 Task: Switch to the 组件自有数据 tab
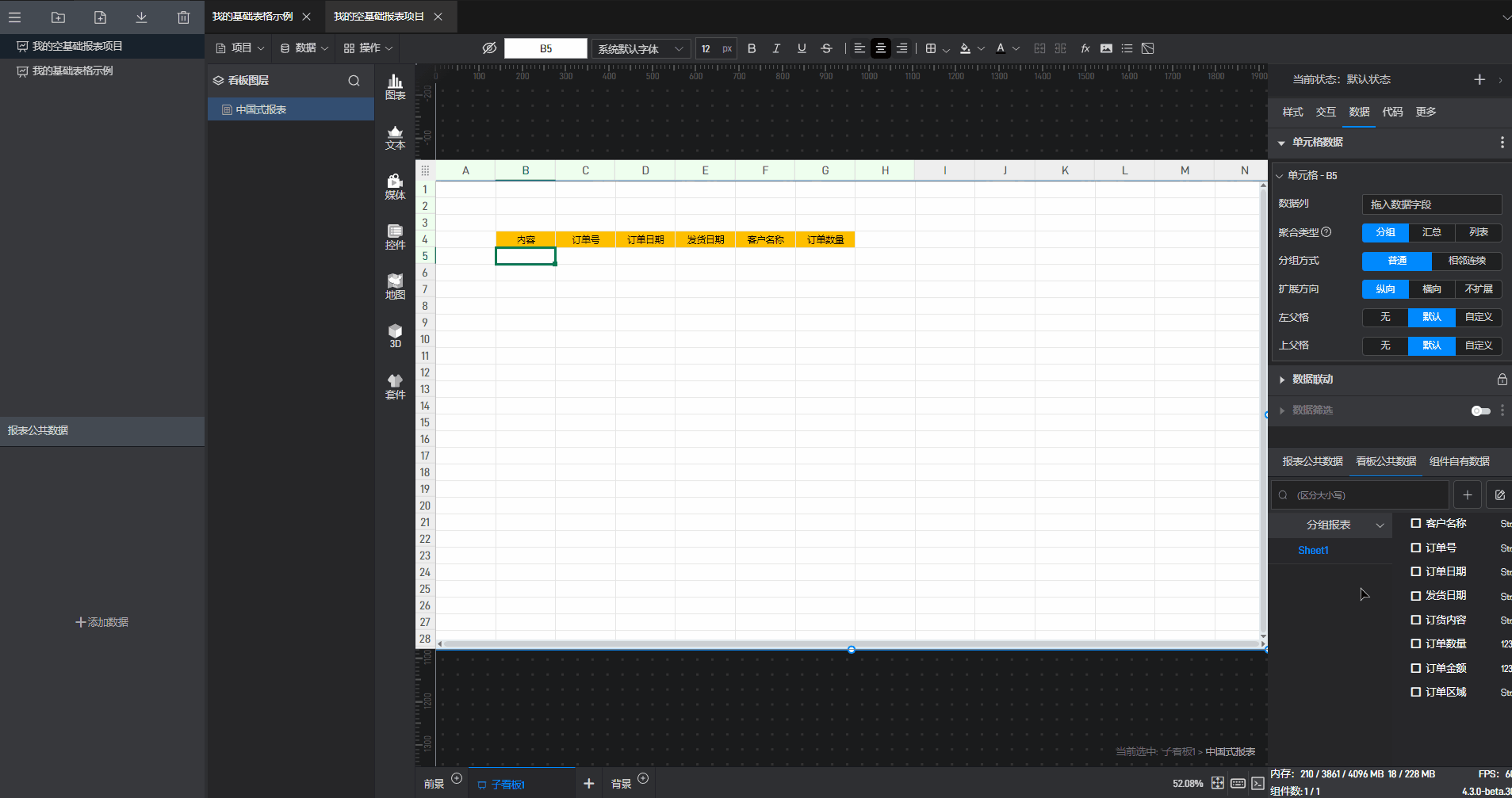[x=1459, y=461]
